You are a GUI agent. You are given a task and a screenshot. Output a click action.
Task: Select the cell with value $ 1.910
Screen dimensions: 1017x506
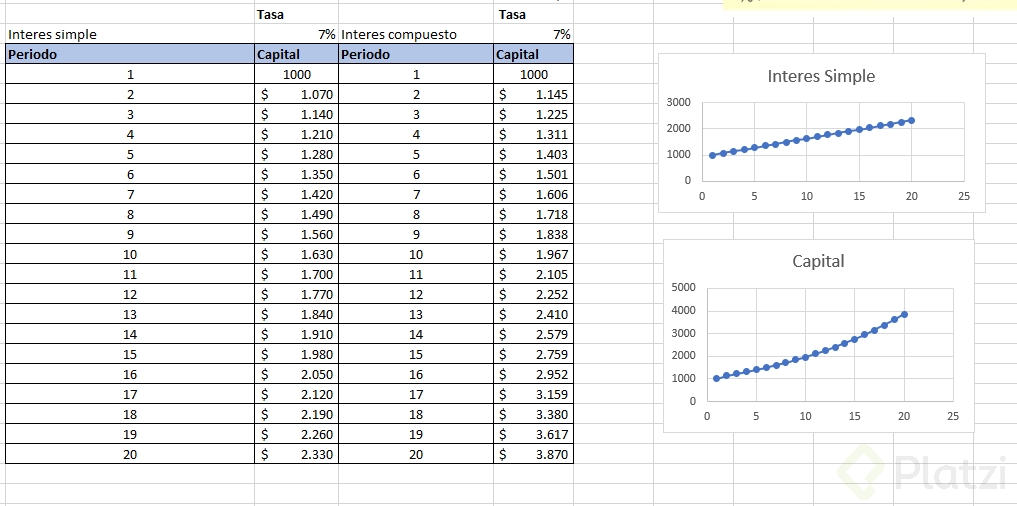(296, 335)
